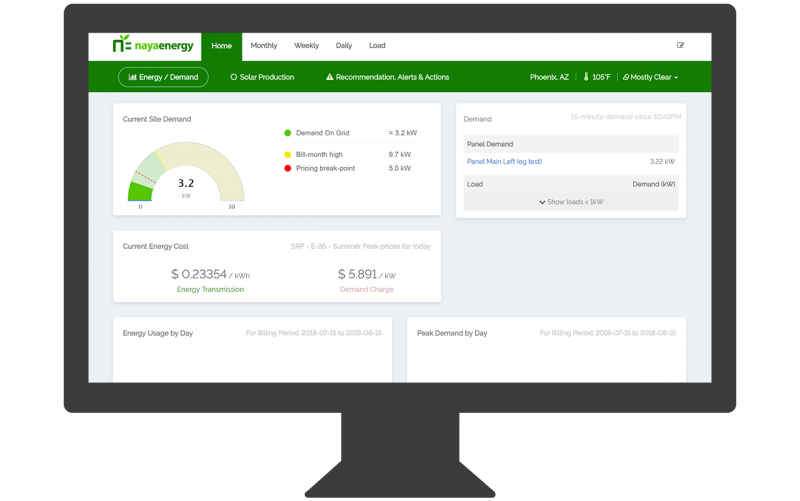Click the sun icon beside Solar Production
The width and height of the screenshot is (800, 501).
(233, 77)
